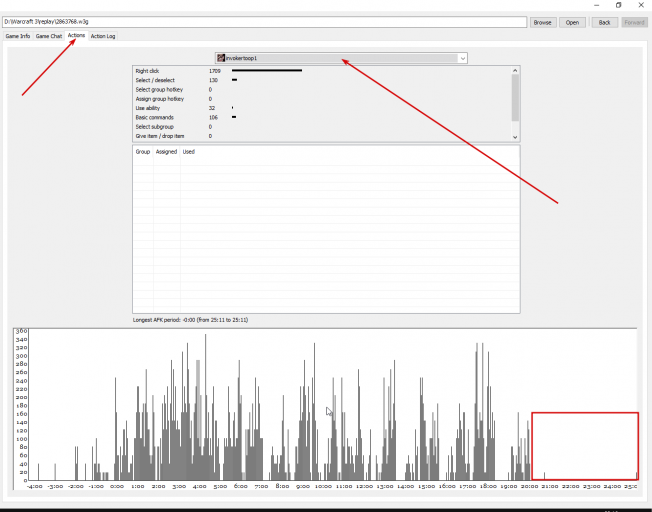652x512 pixels.
Task: Click the Longest AFK period text
Action: pos(190,320)
